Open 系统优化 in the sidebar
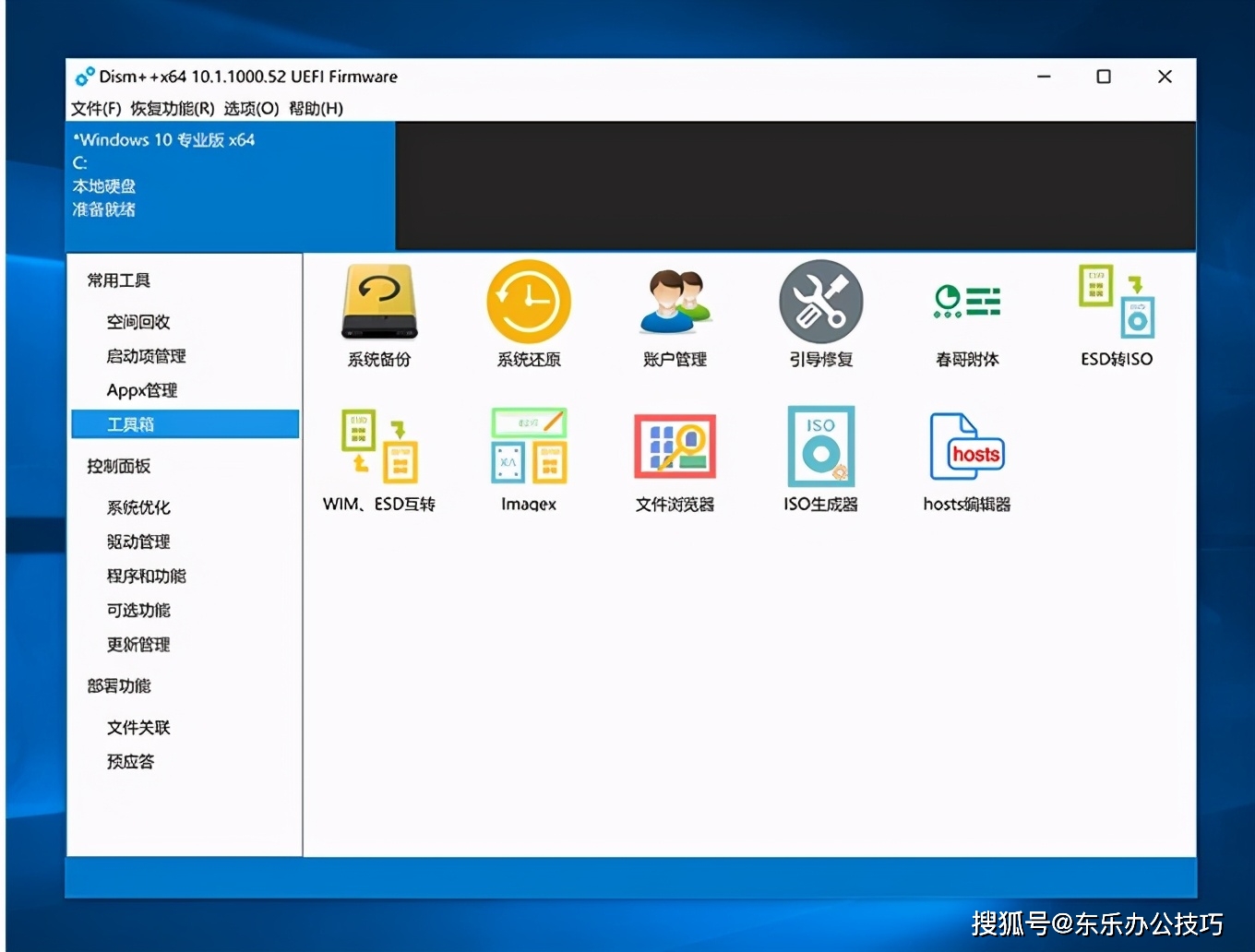The image size is (1255, 952). [138, 507]
